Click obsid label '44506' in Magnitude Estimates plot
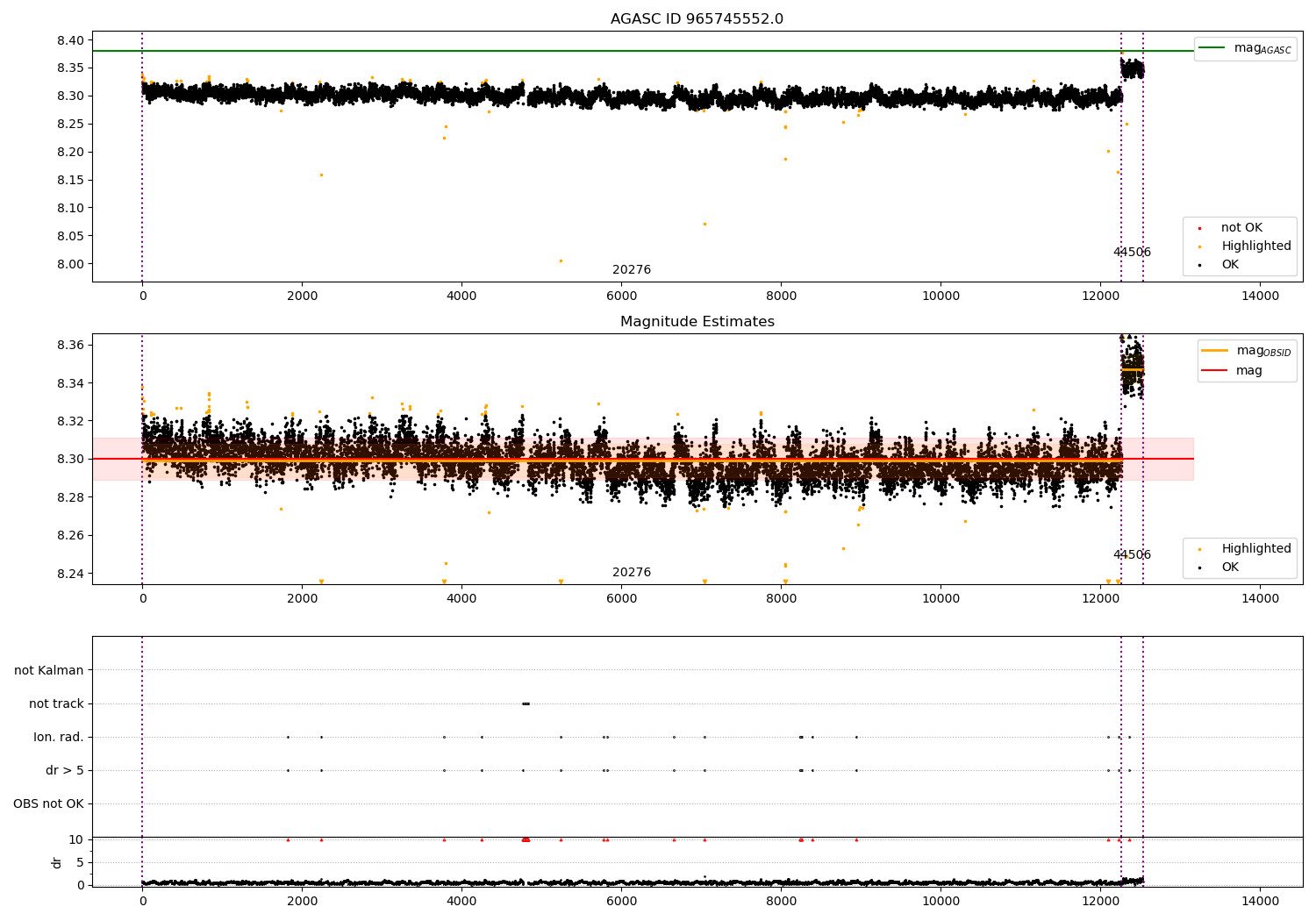 click(1132, 555)
